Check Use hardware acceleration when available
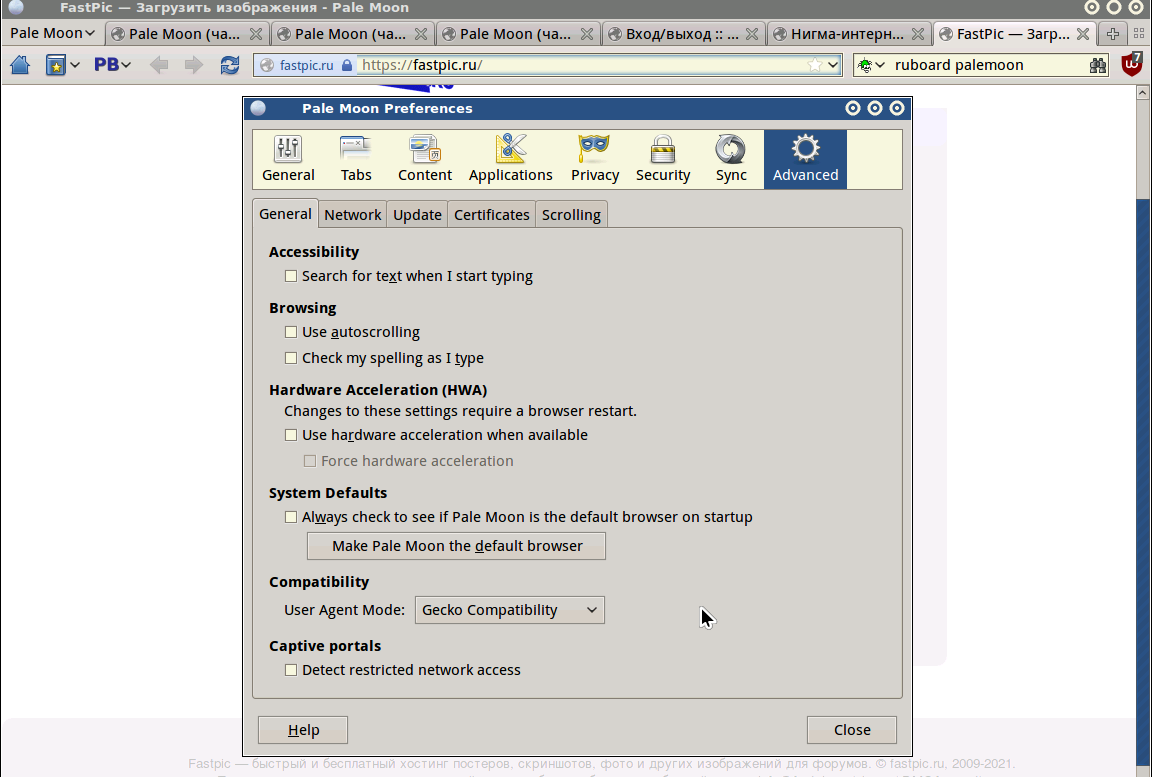Image resolution: width=1152 pixels, height=777 pixels. pyautogui.click(x=291, y=435)
